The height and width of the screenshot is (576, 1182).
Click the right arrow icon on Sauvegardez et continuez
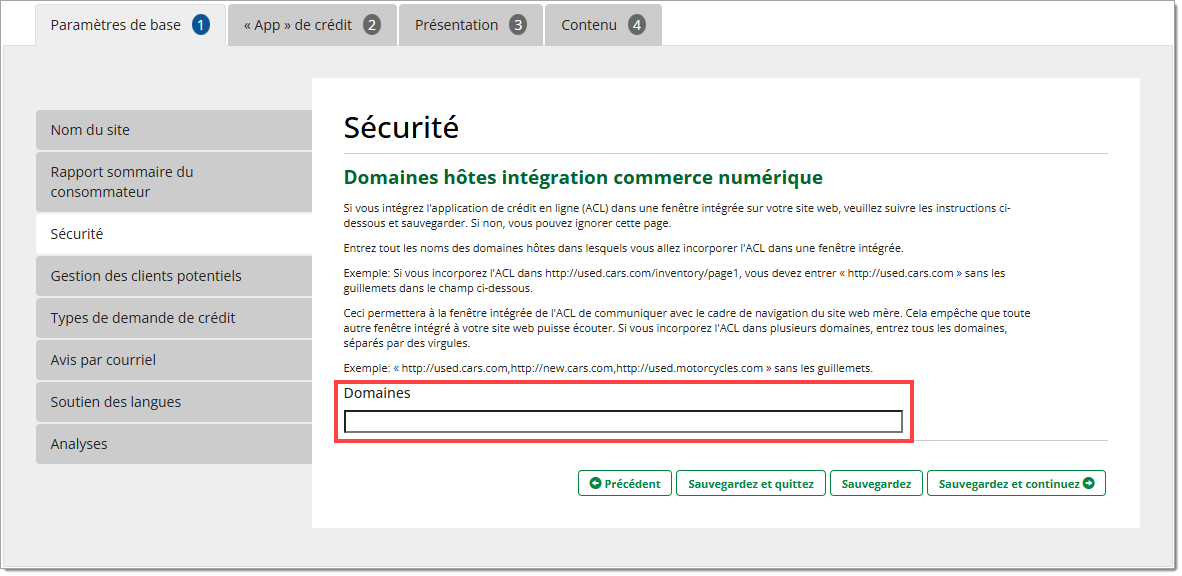tap(1089, 484)
